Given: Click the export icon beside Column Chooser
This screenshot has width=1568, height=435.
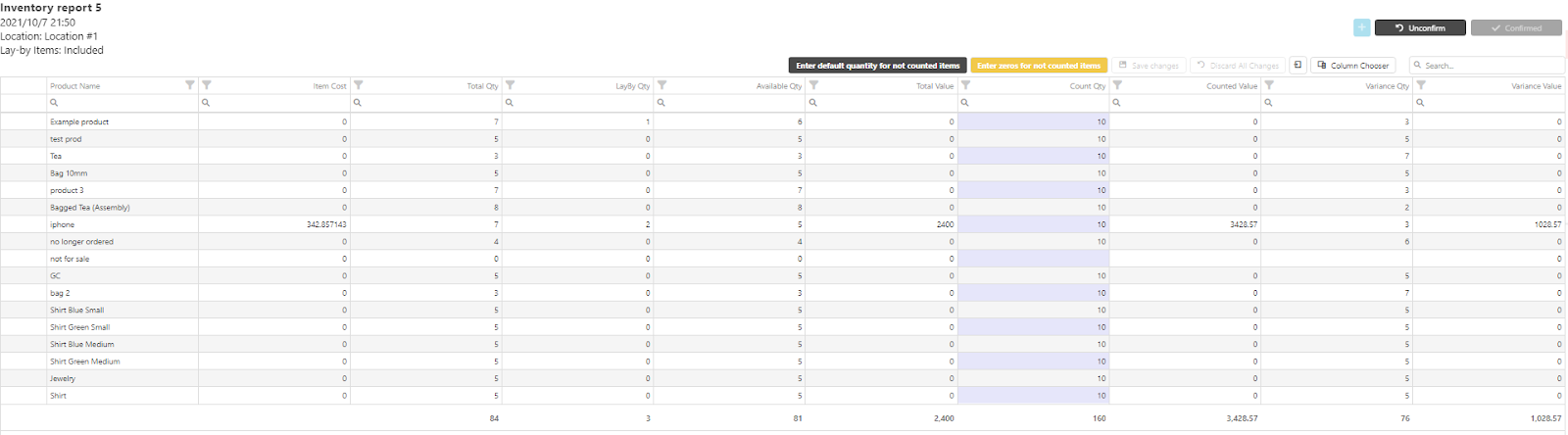Looking at the screenshot, I should pos(1298,66).
